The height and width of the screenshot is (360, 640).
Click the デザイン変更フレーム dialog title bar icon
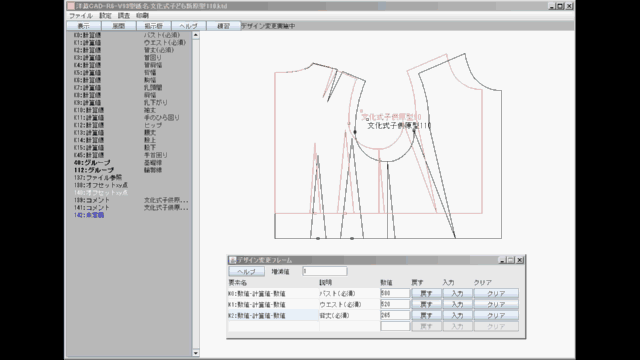[x=232, y=260]
